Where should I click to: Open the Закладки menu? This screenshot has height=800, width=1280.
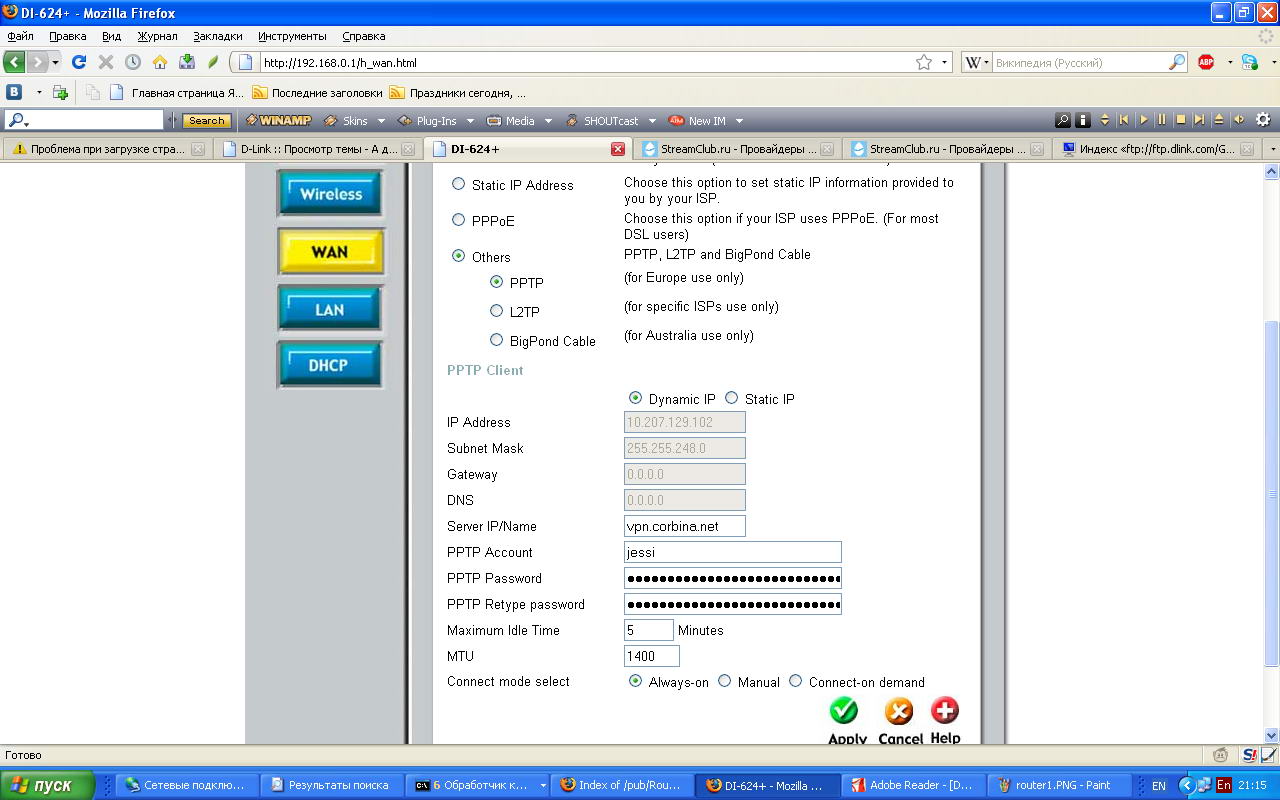218,36
